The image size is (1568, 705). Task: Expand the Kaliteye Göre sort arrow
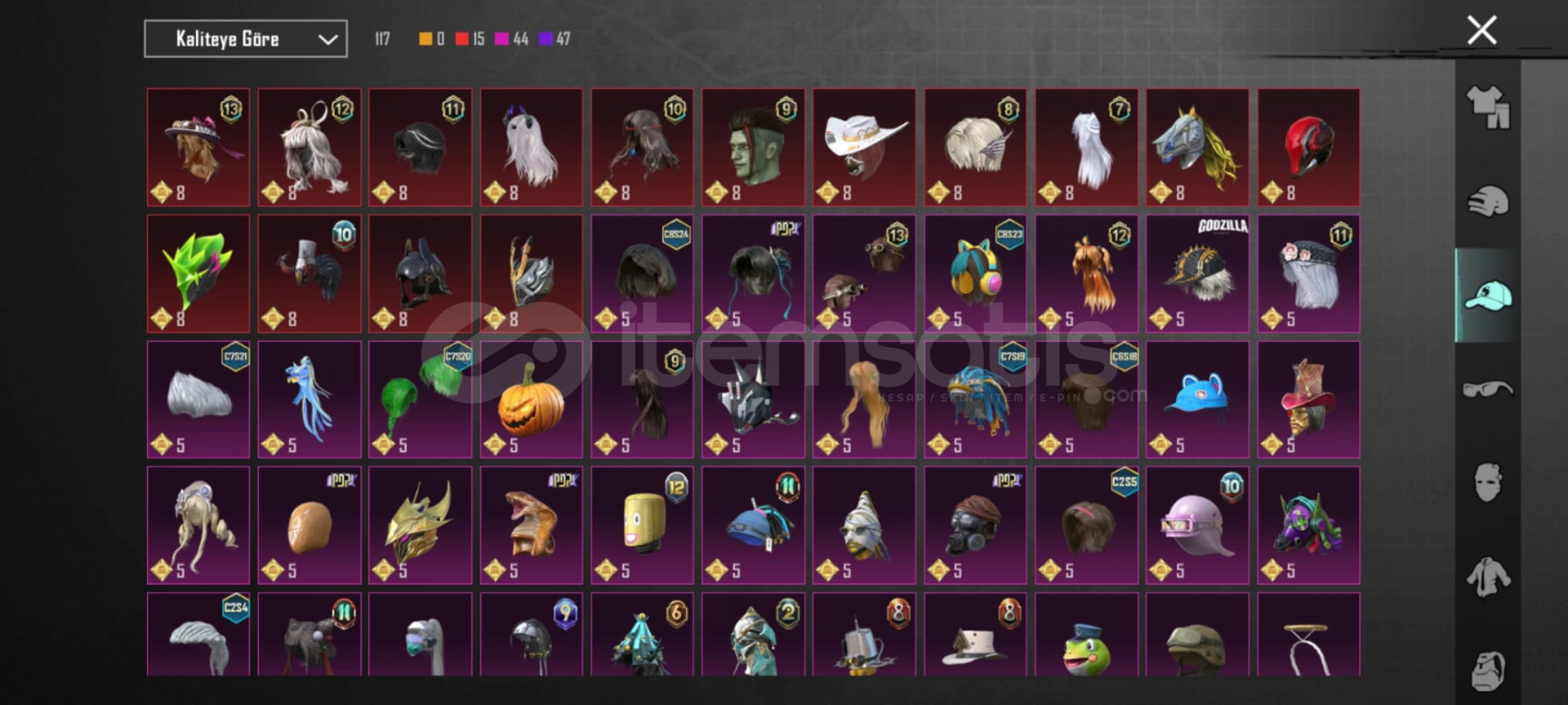pos(327,39)
